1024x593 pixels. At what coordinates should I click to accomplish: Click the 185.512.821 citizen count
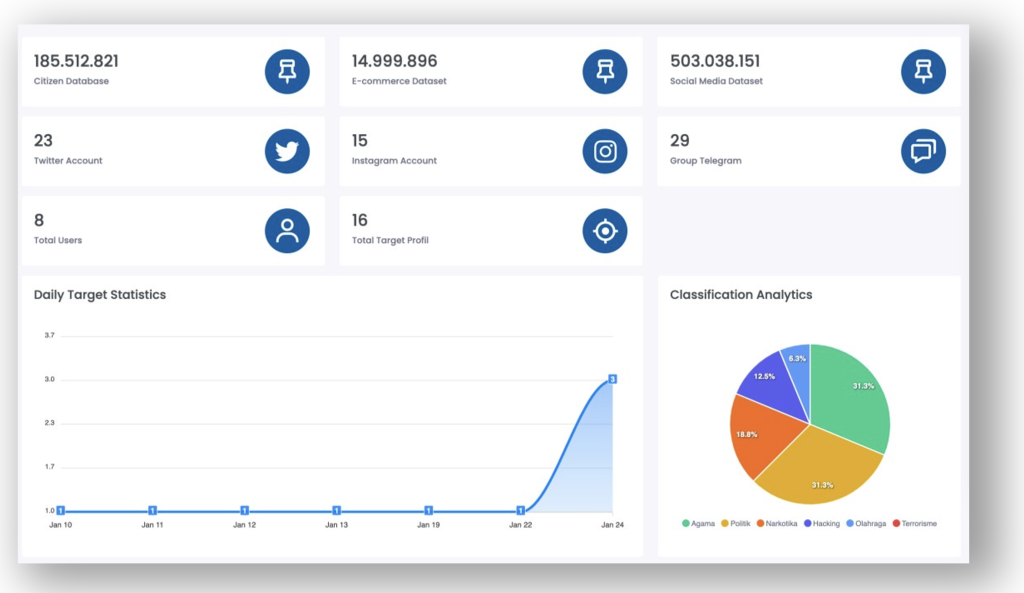(76, 61)
